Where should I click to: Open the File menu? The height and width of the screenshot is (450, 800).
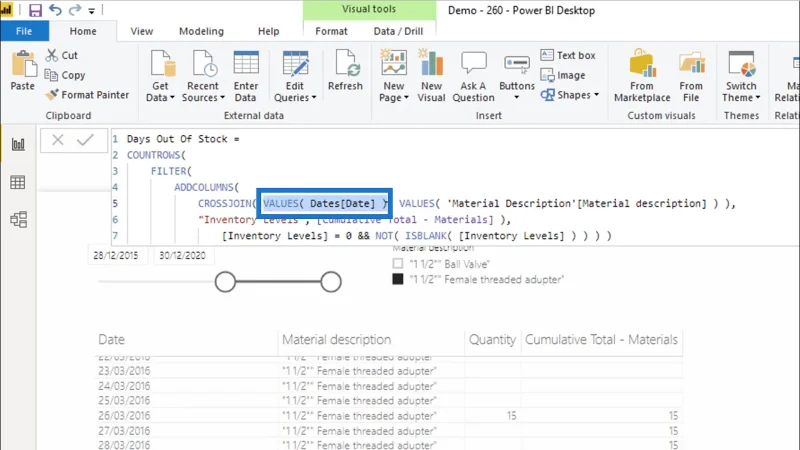pyautogui.click(x=24, y=31)
